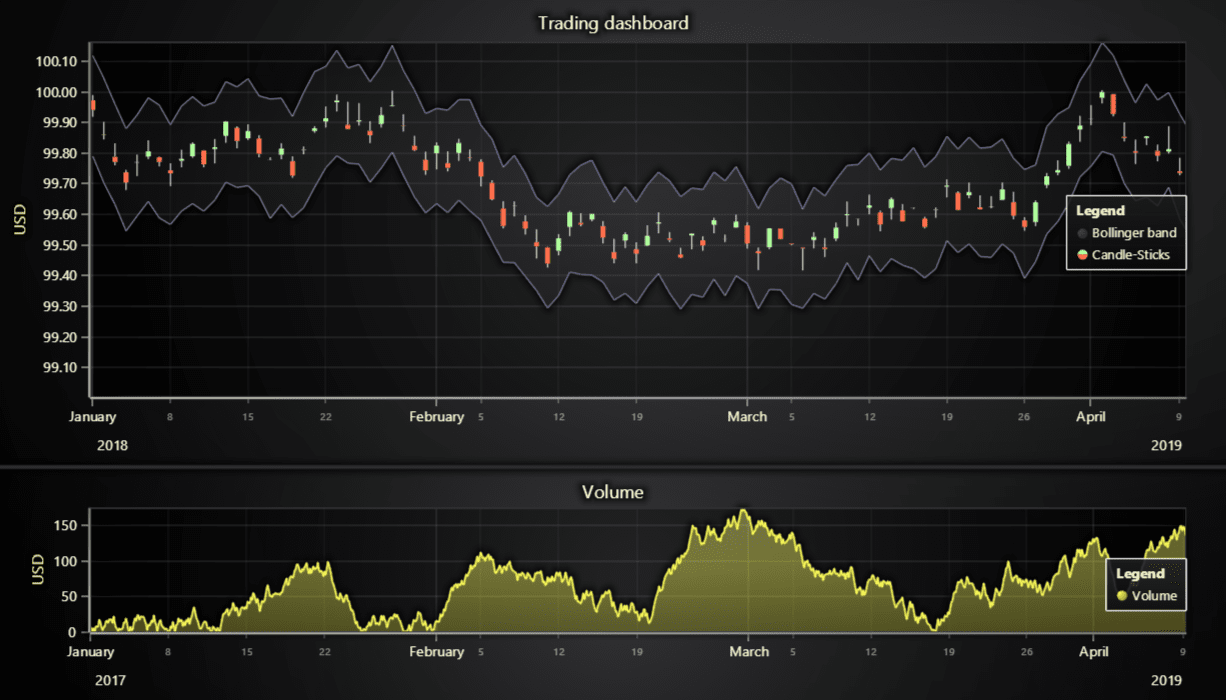This screenshot has width=1226, height=700.
Task: Click the 2018 year label
Action: tap(112, 444)
